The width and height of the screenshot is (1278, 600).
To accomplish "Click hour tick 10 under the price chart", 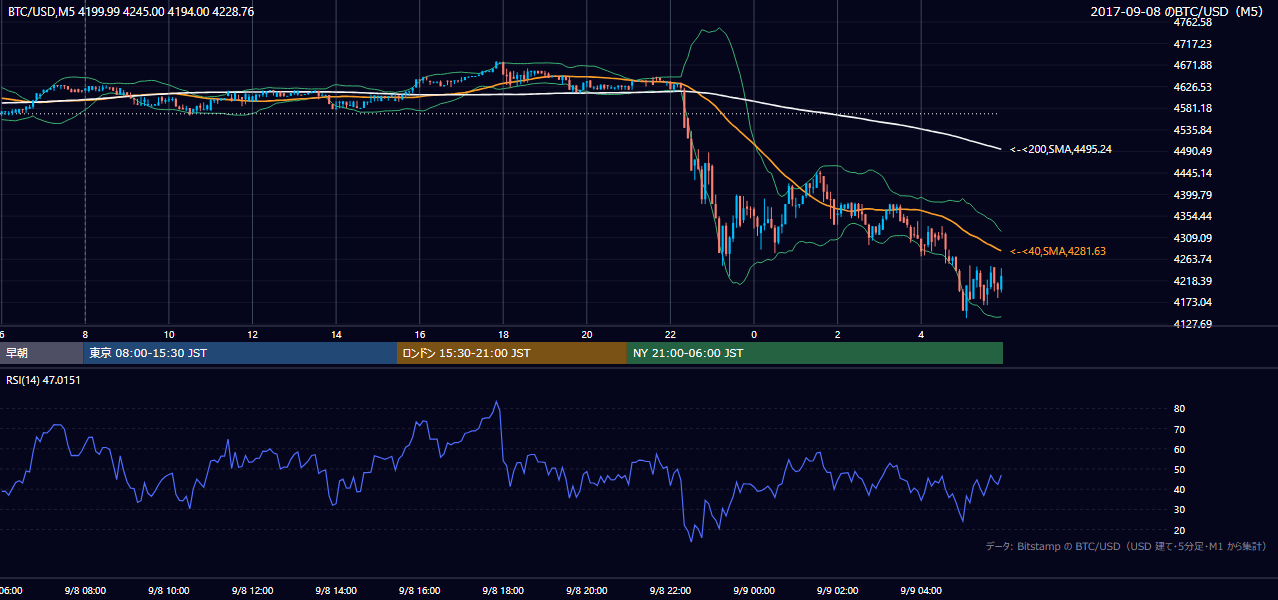I will [x=170, y=334].
